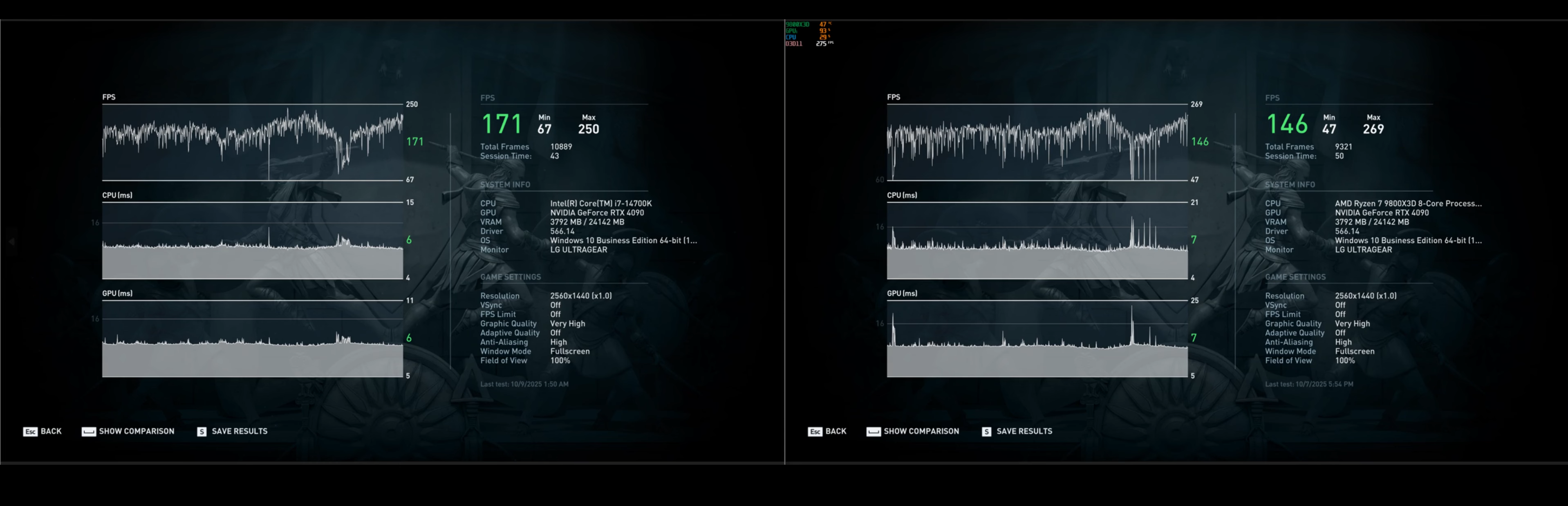This screenshot has width=1568, height=506.
Task: Click Esc key icon in i7-14700K results
Action: (30, 432)
